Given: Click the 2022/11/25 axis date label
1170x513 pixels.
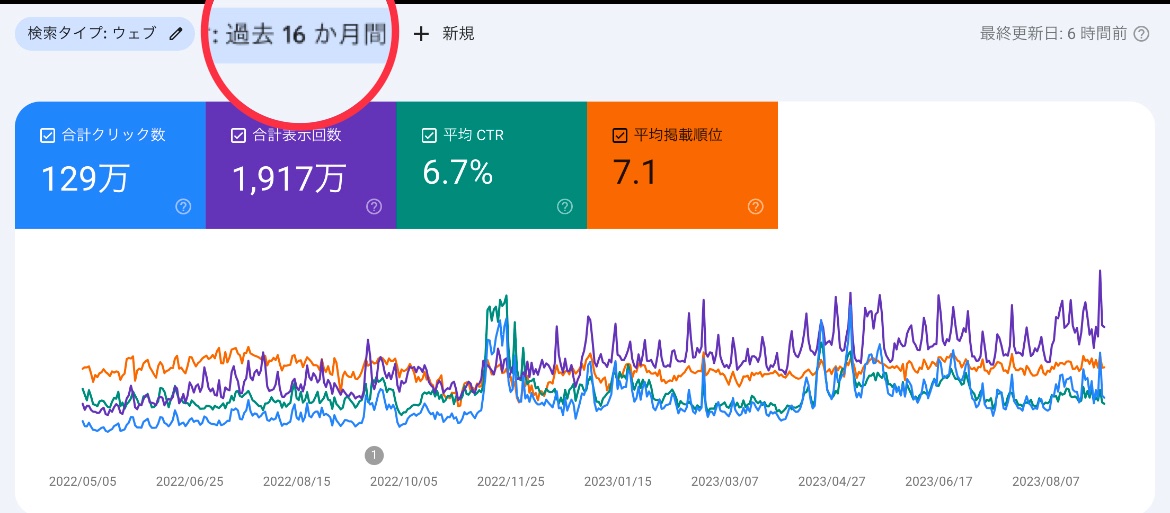Looking at the screenshot, I should pos(511,482).
